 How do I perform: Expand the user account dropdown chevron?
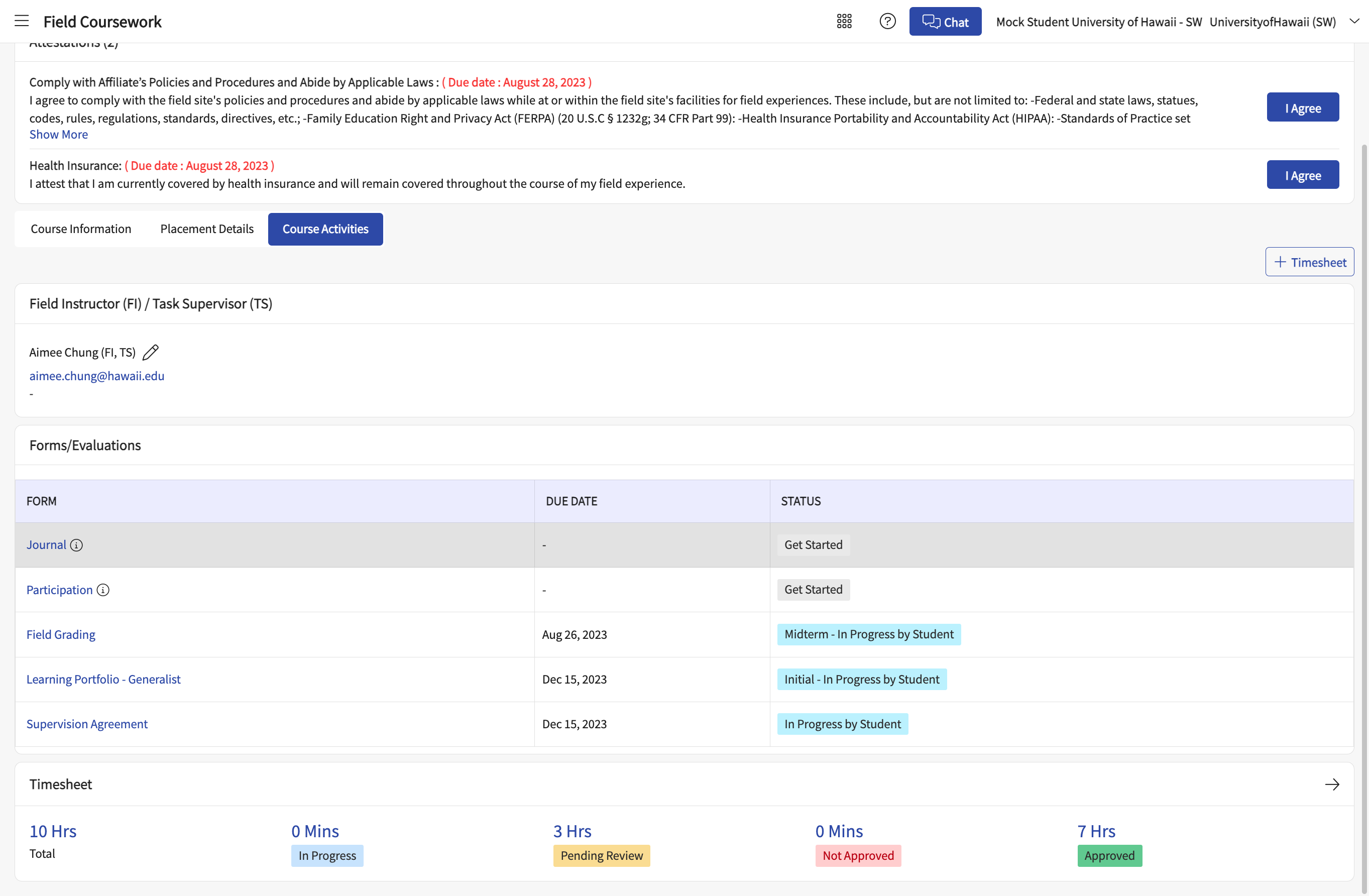[1354, 21]
